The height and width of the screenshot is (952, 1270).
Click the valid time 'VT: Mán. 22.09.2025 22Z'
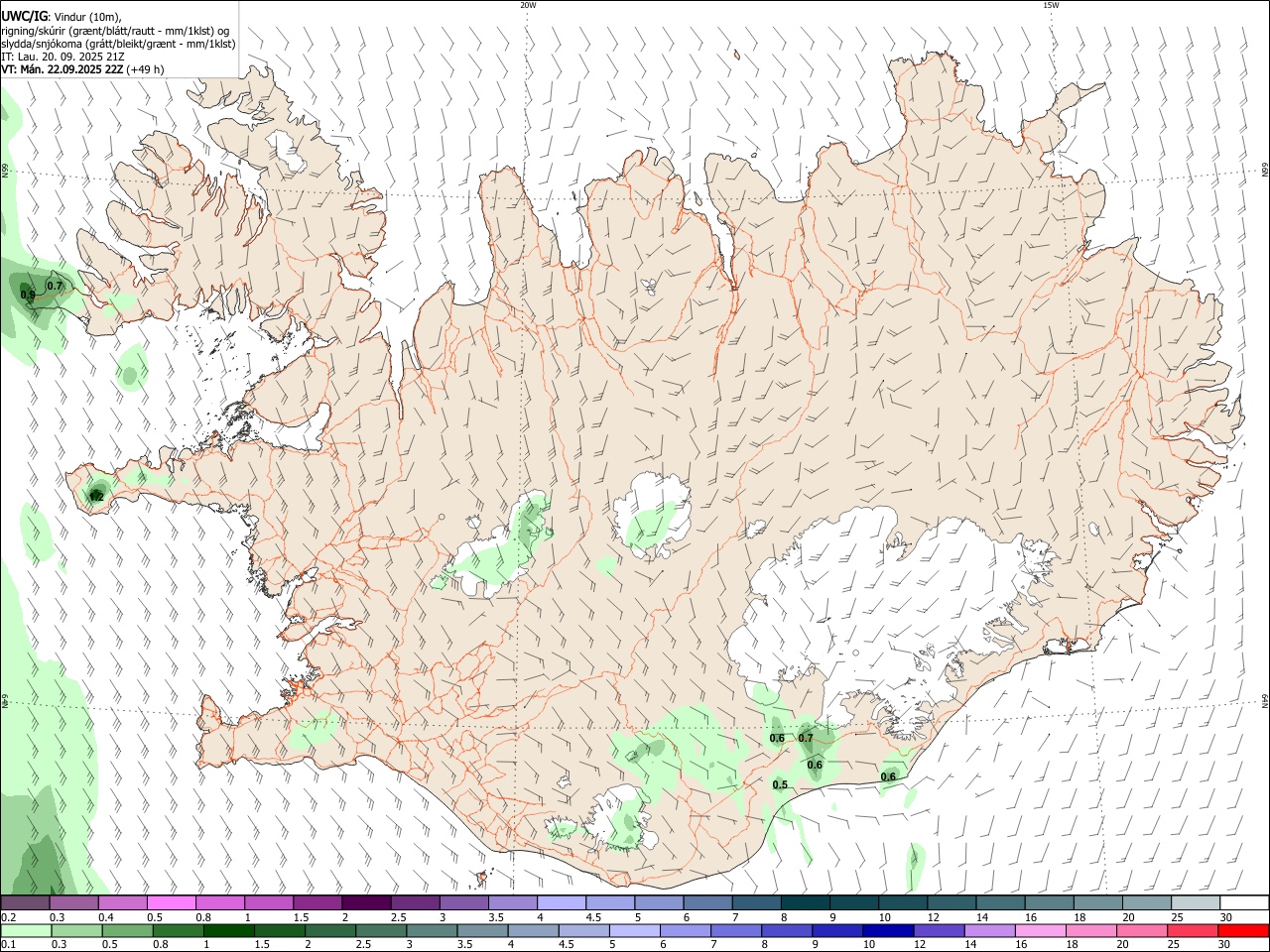point(63,69)
